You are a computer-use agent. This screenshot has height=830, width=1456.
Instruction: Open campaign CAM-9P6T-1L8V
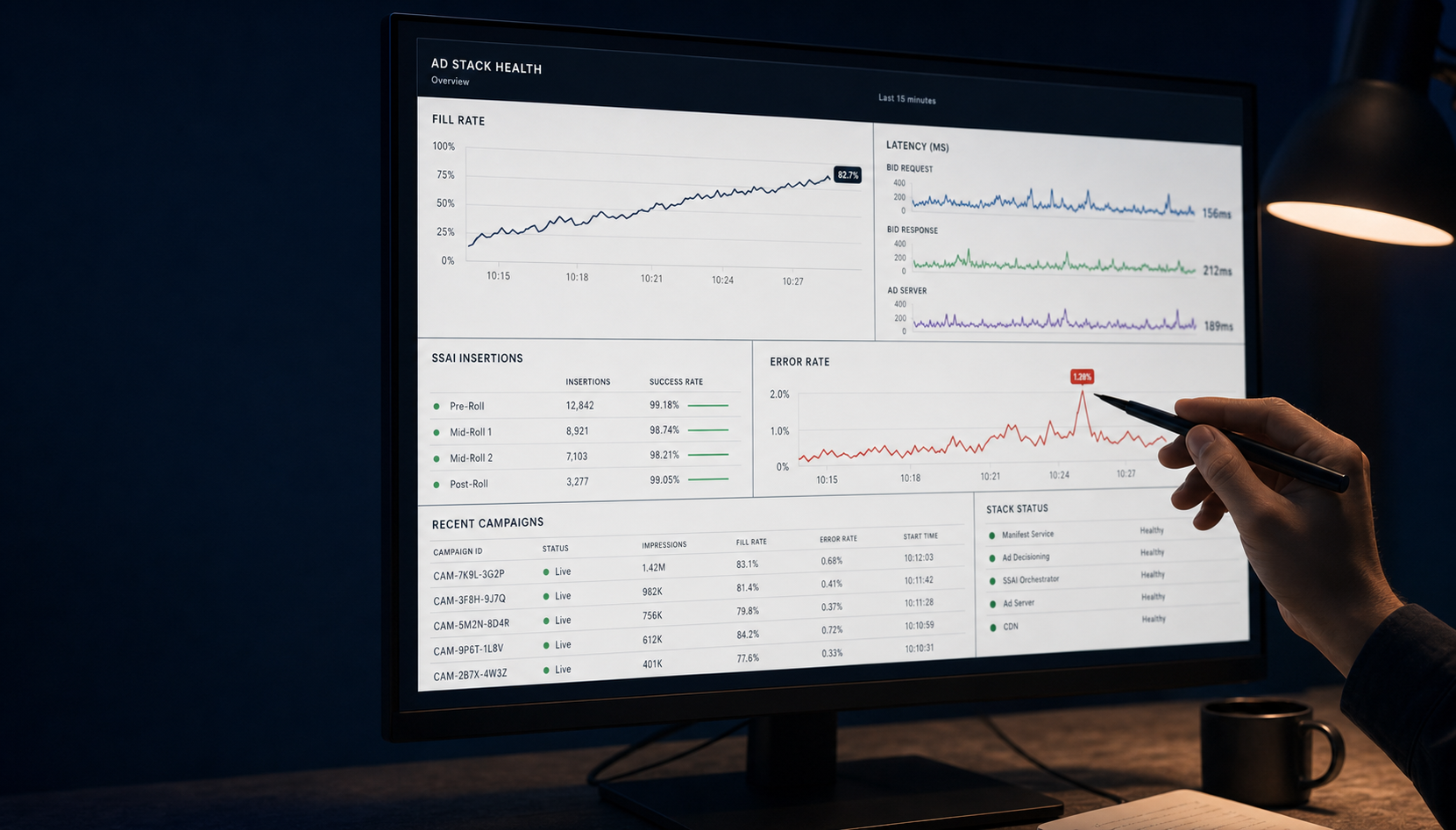(x=468, y=649)
